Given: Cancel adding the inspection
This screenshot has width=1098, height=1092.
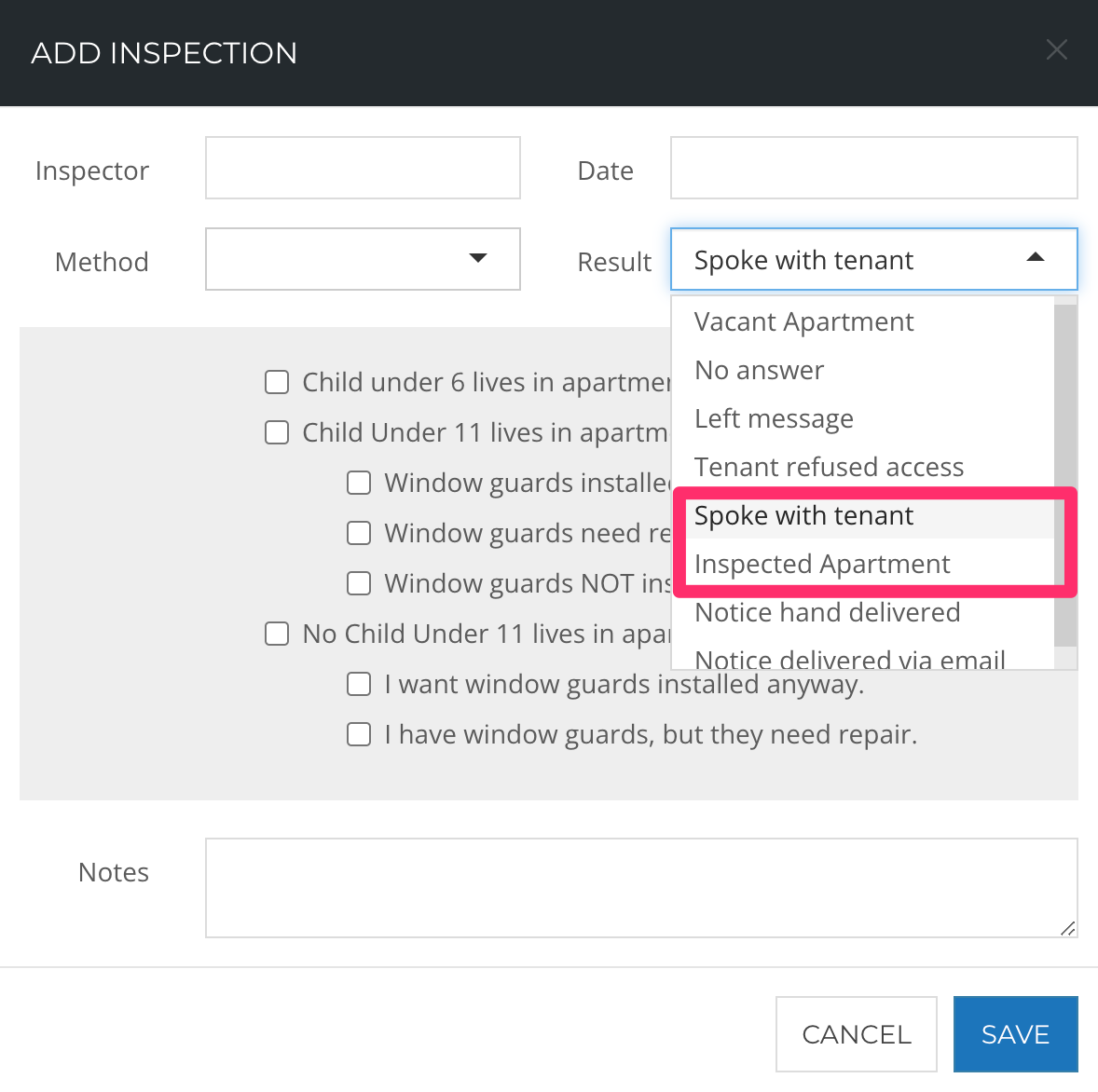Looking at the screenshot, I should [856, 1034].
